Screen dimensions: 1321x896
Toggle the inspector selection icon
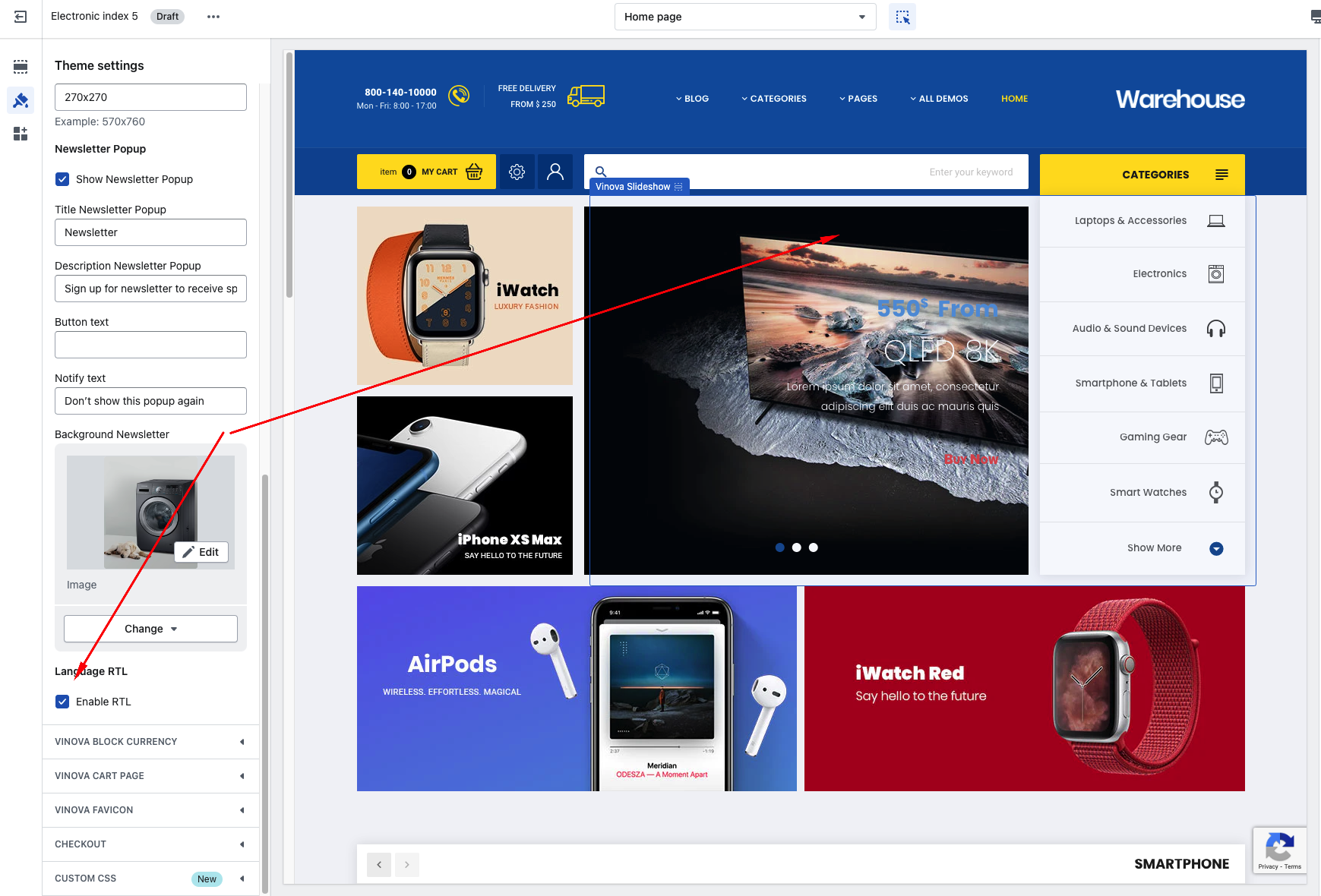[x=902, y=17]
